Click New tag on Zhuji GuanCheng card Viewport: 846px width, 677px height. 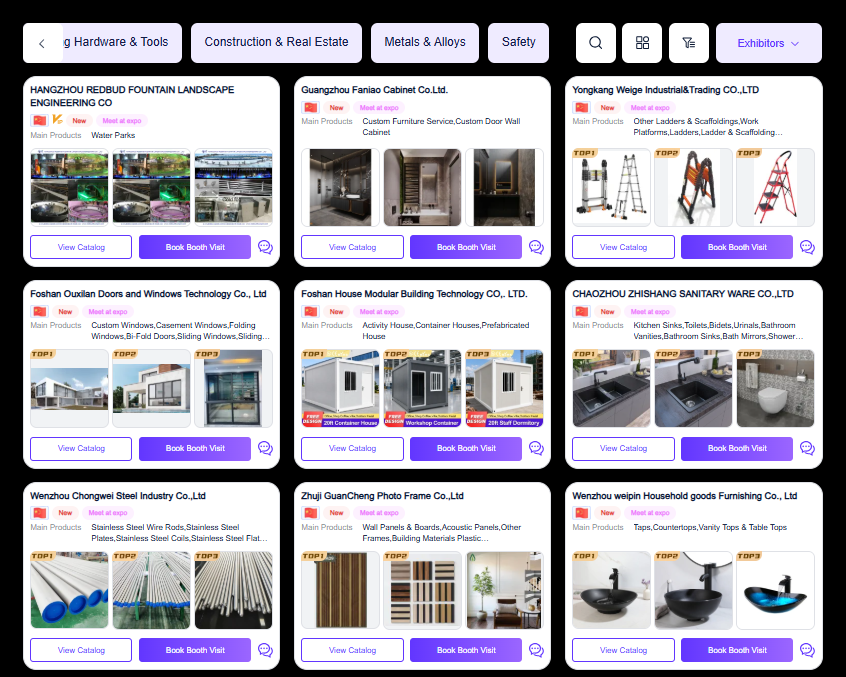[337, 513]
